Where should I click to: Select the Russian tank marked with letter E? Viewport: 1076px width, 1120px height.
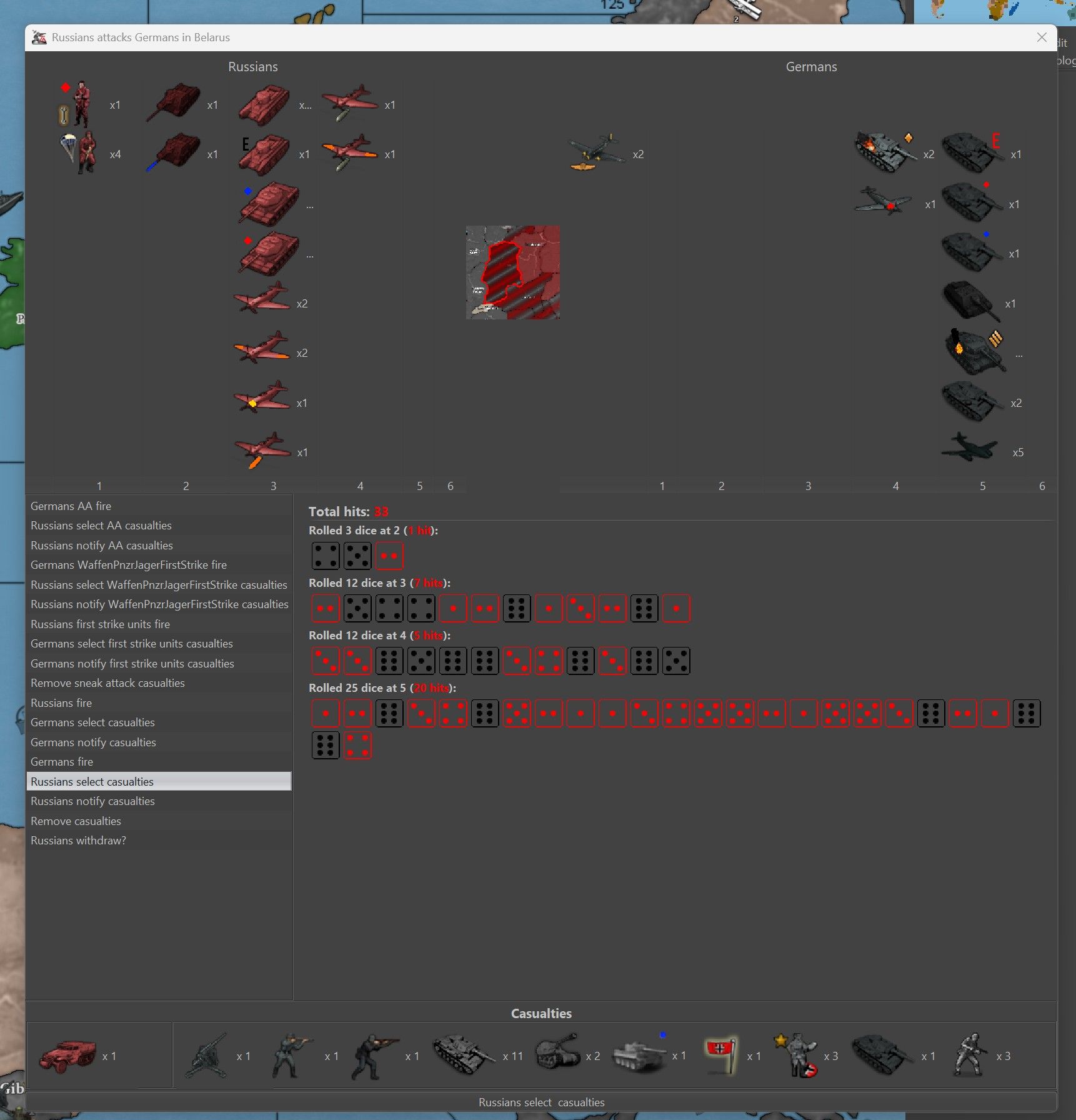point(265,154)
